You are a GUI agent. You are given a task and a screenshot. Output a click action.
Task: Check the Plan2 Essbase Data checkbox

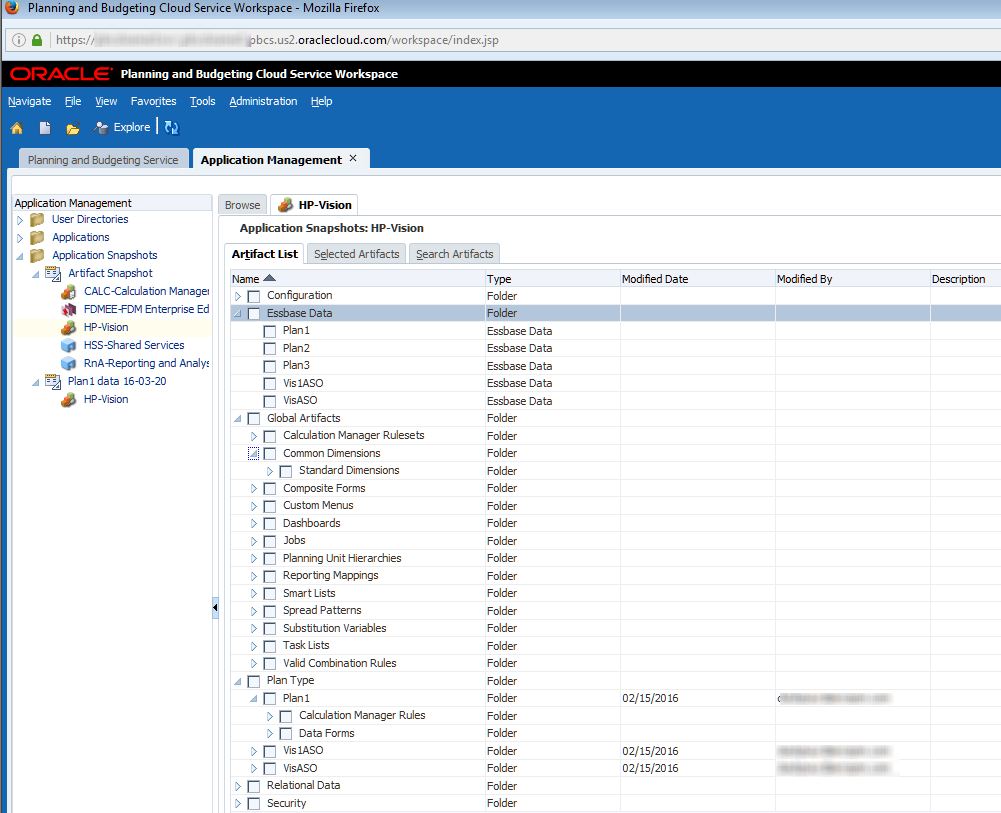click(x=270, y=348)
